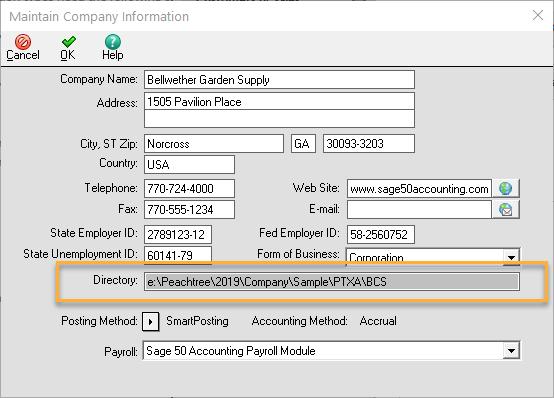Viewport: 554px width, 398px height.
Task: Open web site with the globe icon
Action: (x=506, y=188)
